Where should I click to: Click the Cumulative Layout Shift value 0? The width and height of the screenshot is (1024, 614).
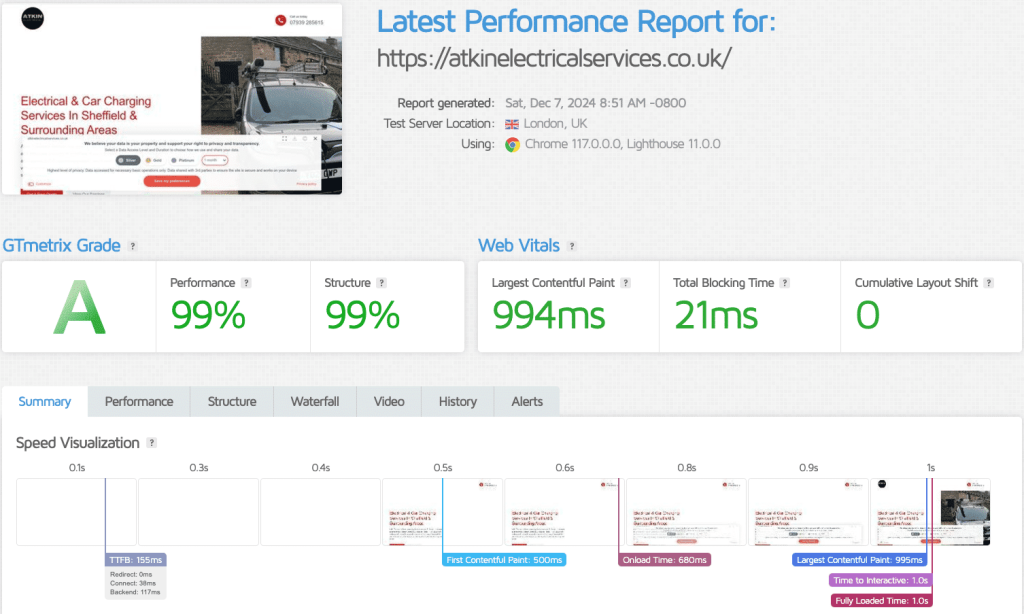[x=868, y=315]
